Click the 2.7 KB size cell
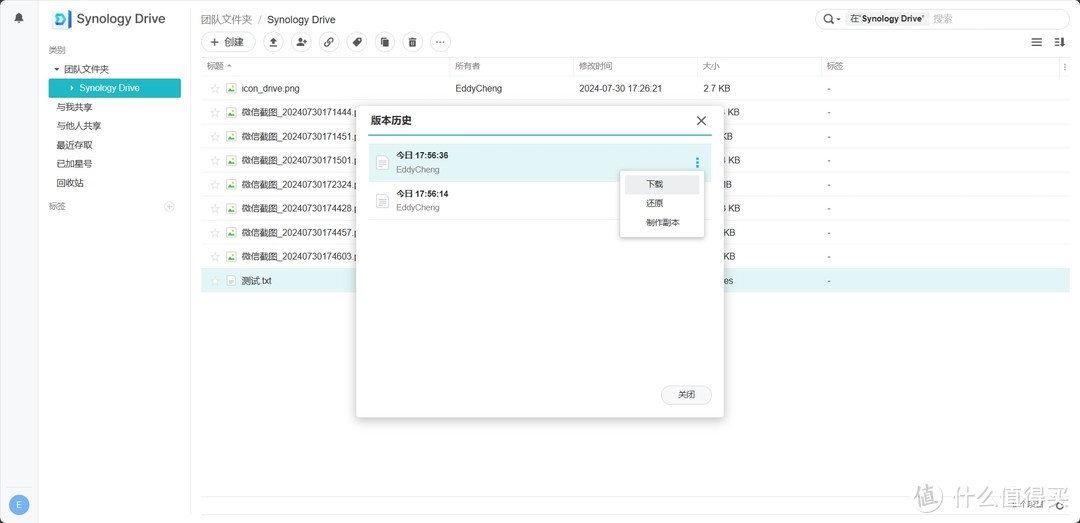This screenshot has width=1080, height=523. pyautogui.click(x=716, y=88)
